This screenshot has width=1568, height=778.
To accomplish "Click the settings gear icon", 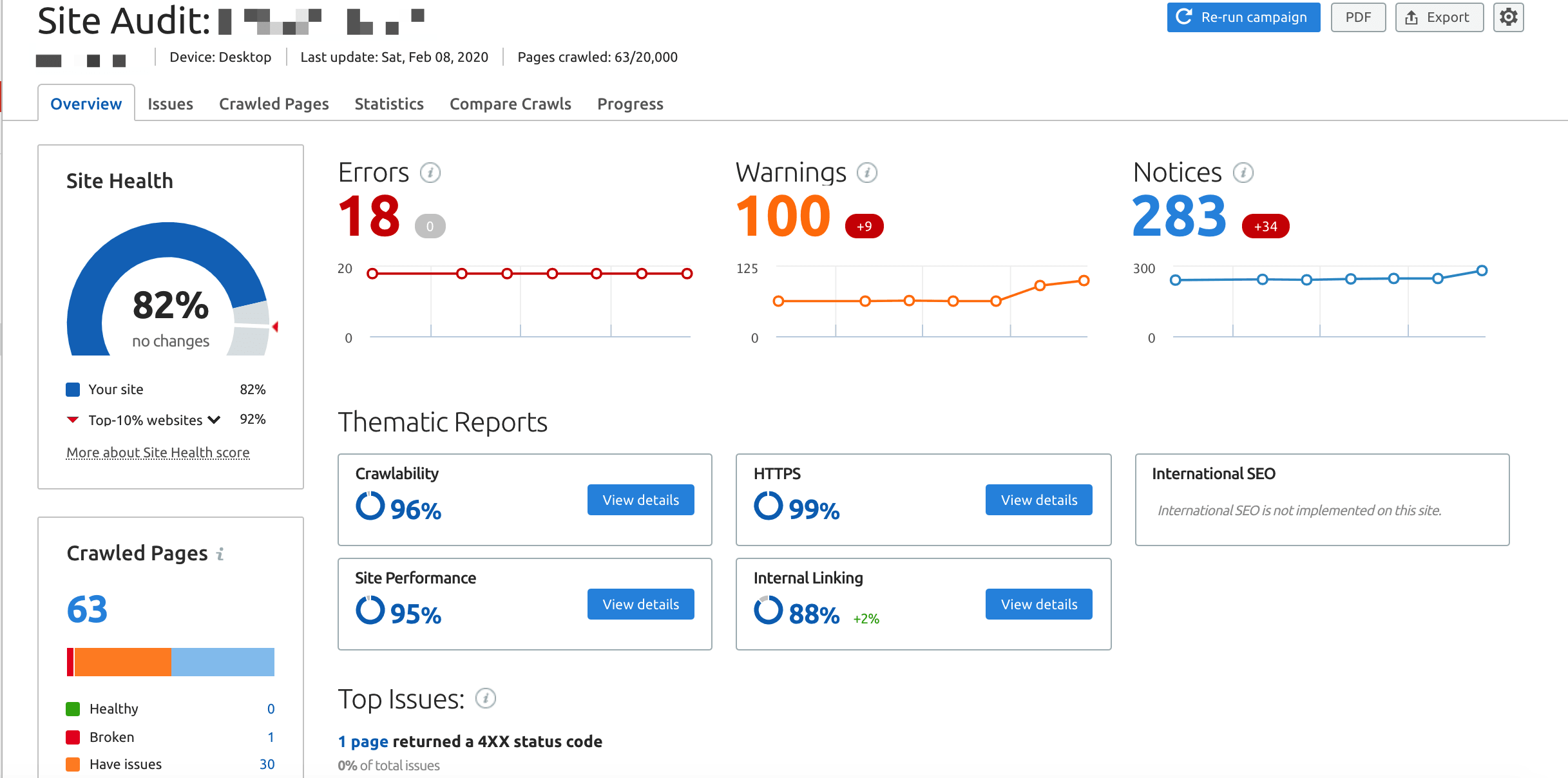I will 1508,17.
